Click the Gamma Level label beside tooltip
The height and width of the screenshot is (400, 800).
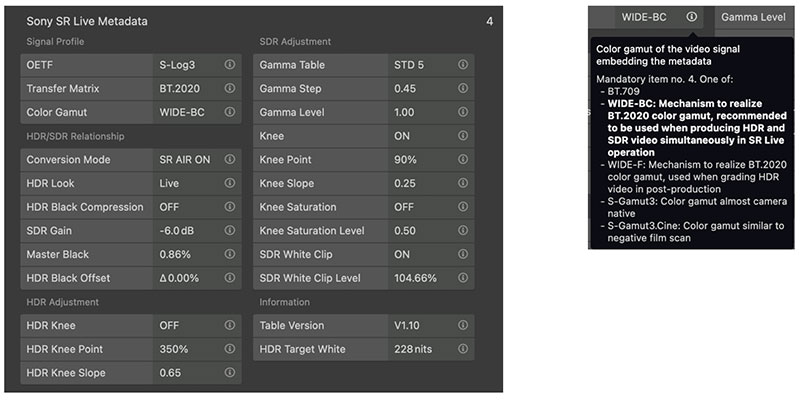(753, 17)
